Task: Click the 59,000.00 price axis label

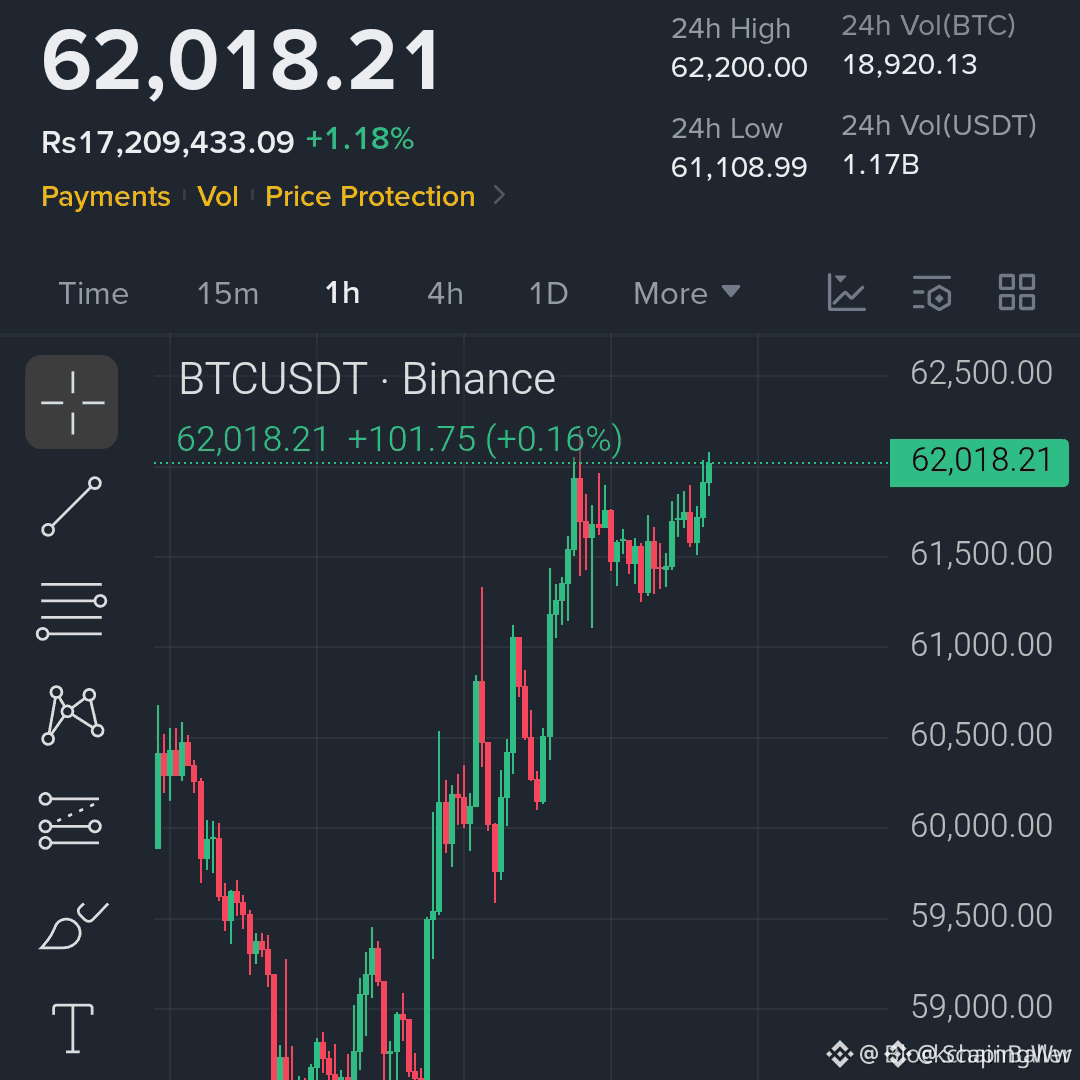Action: tap(982, 1007)
